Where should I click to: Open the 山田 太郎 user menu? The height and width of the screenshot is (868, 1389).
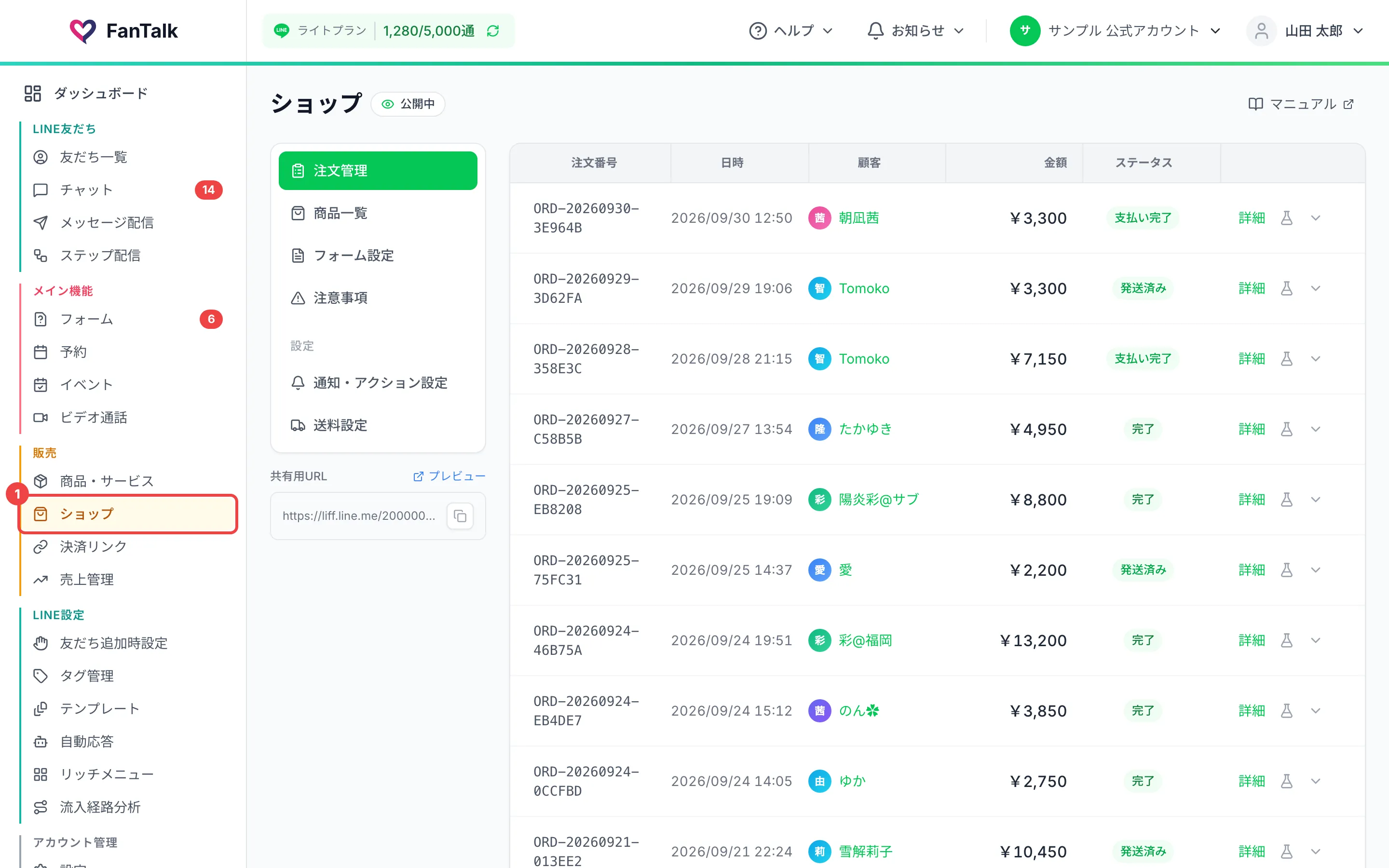point(1305,31)
